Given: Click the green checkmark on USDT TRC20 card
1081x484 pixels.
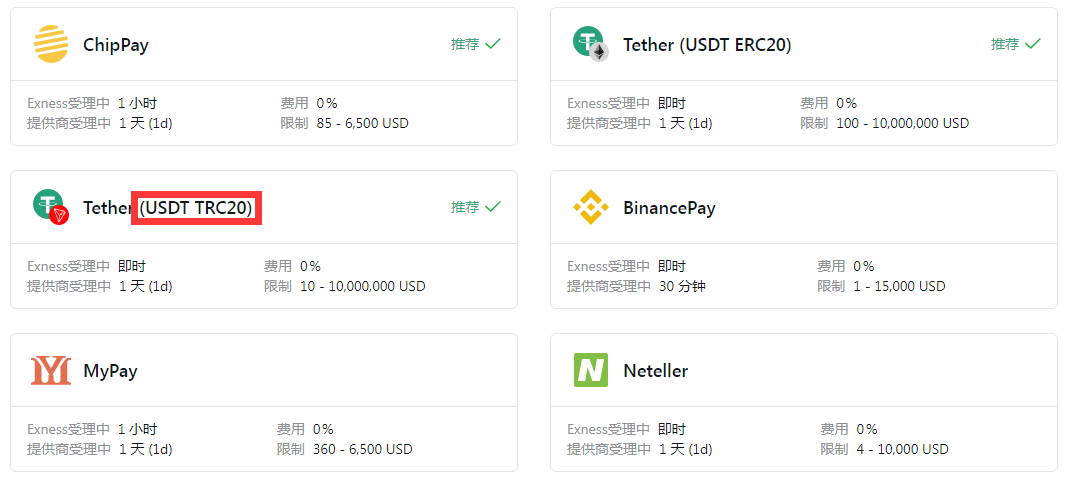Looking at the screenshot, I should (x=493, y=207).
